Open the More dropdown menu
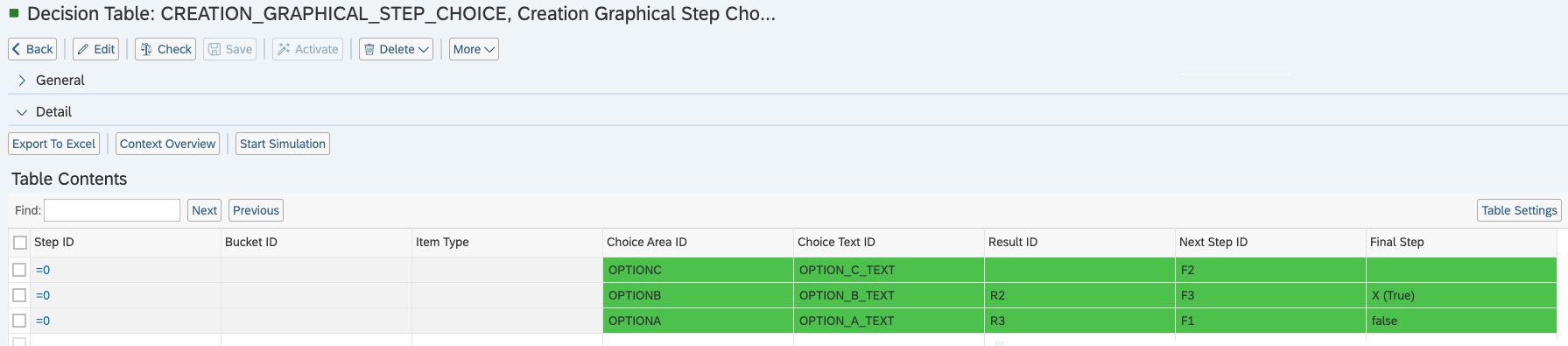Screen dimensions: 1568x346 click(x=474, y=49)
